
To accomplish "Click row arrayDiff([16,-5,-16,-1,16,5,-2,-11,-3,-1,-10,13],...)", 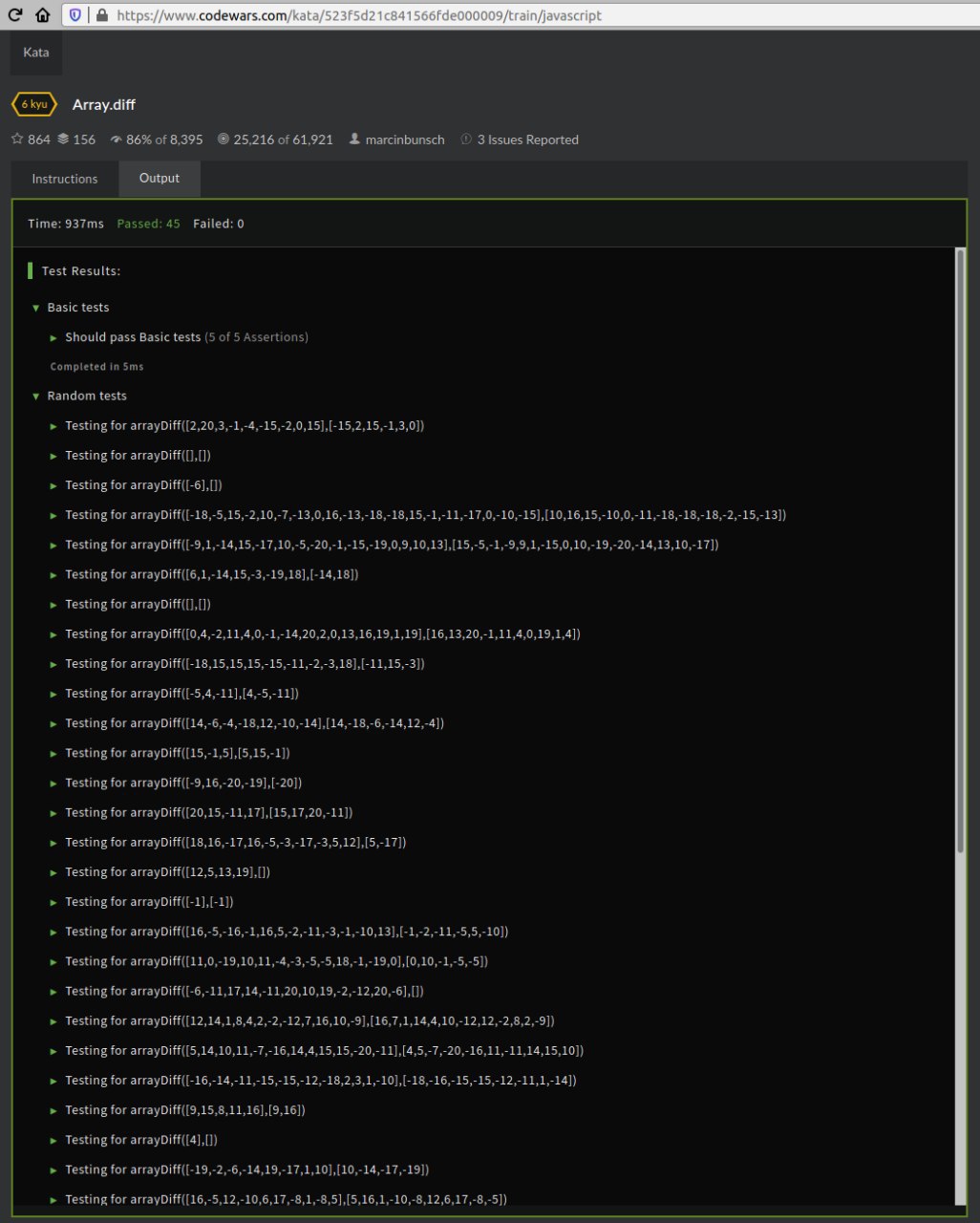I will [x=287, y=932].
